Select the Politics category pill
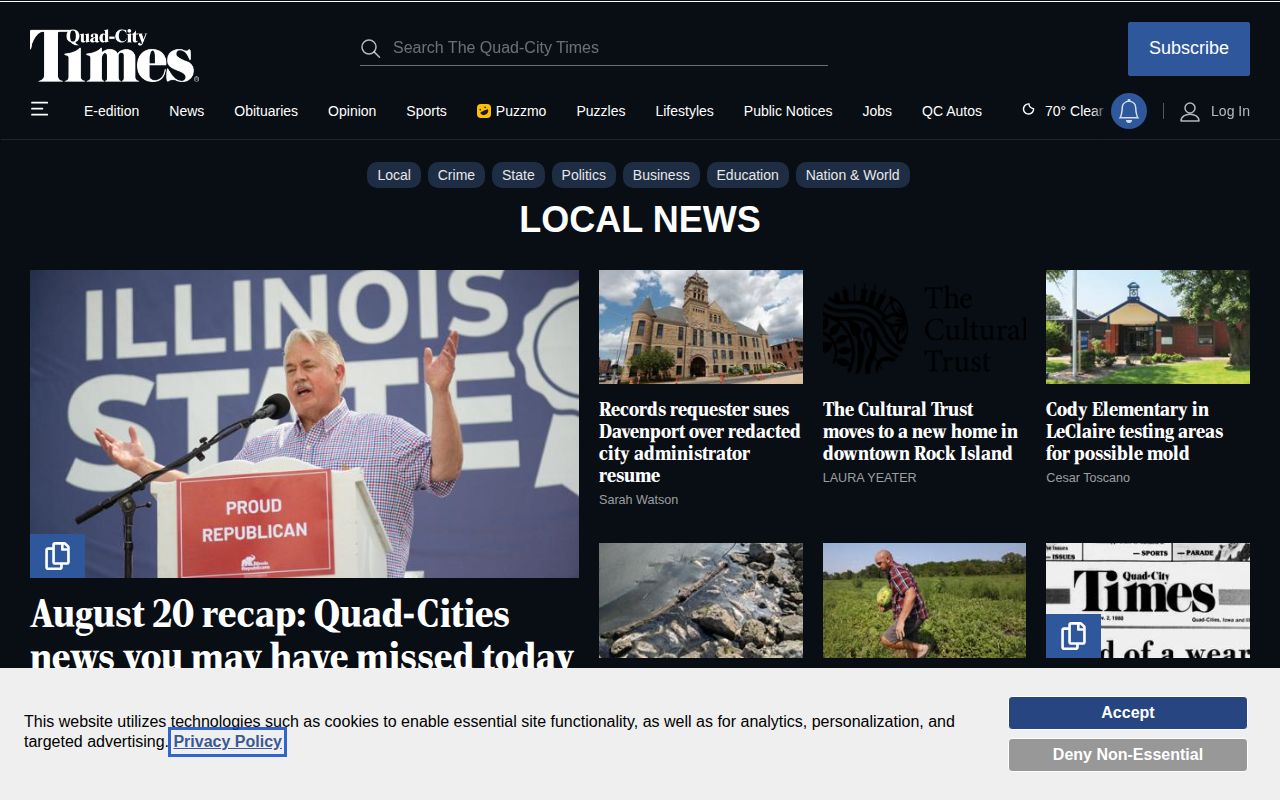 pyautogui.click(x=584, y=175)
